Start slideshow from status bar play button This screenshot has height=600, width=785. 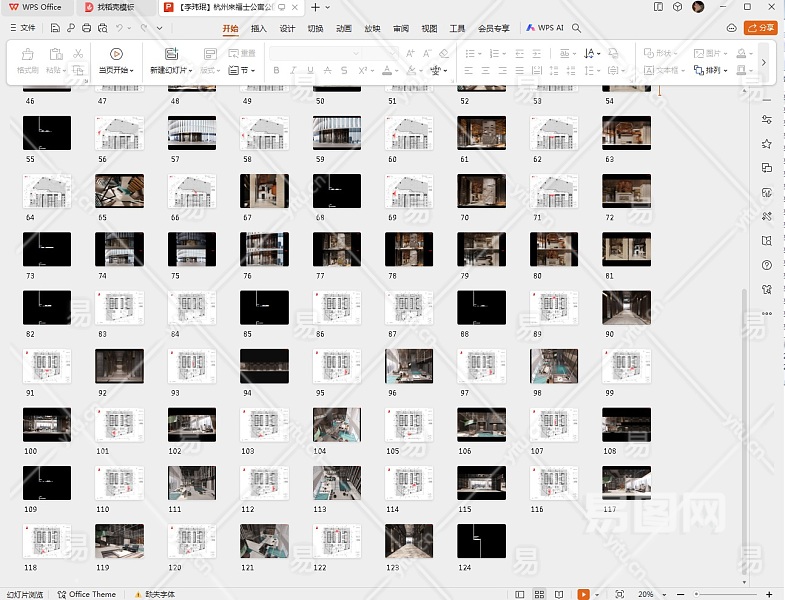click(583, 594)
